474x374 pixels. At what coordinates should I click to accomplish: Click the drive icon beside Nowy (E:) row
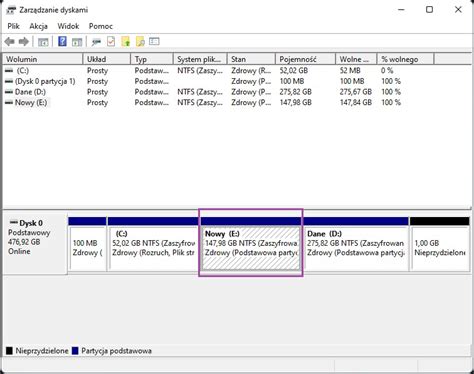9,102
